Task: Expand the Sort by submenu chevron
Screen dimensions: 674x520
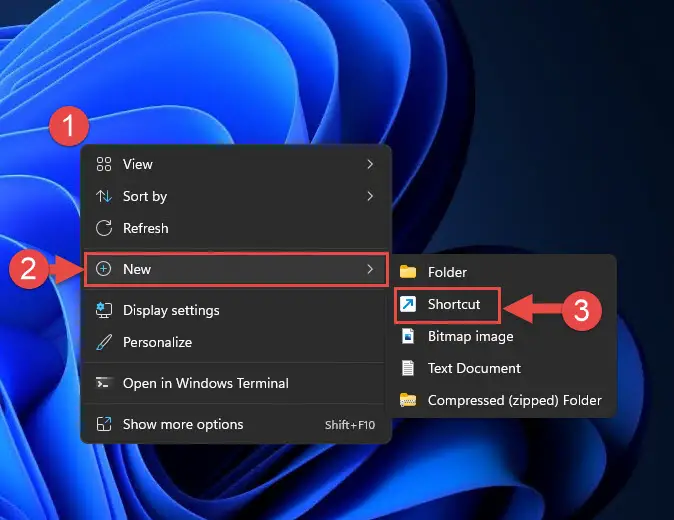Action: (x=370, y=196)
